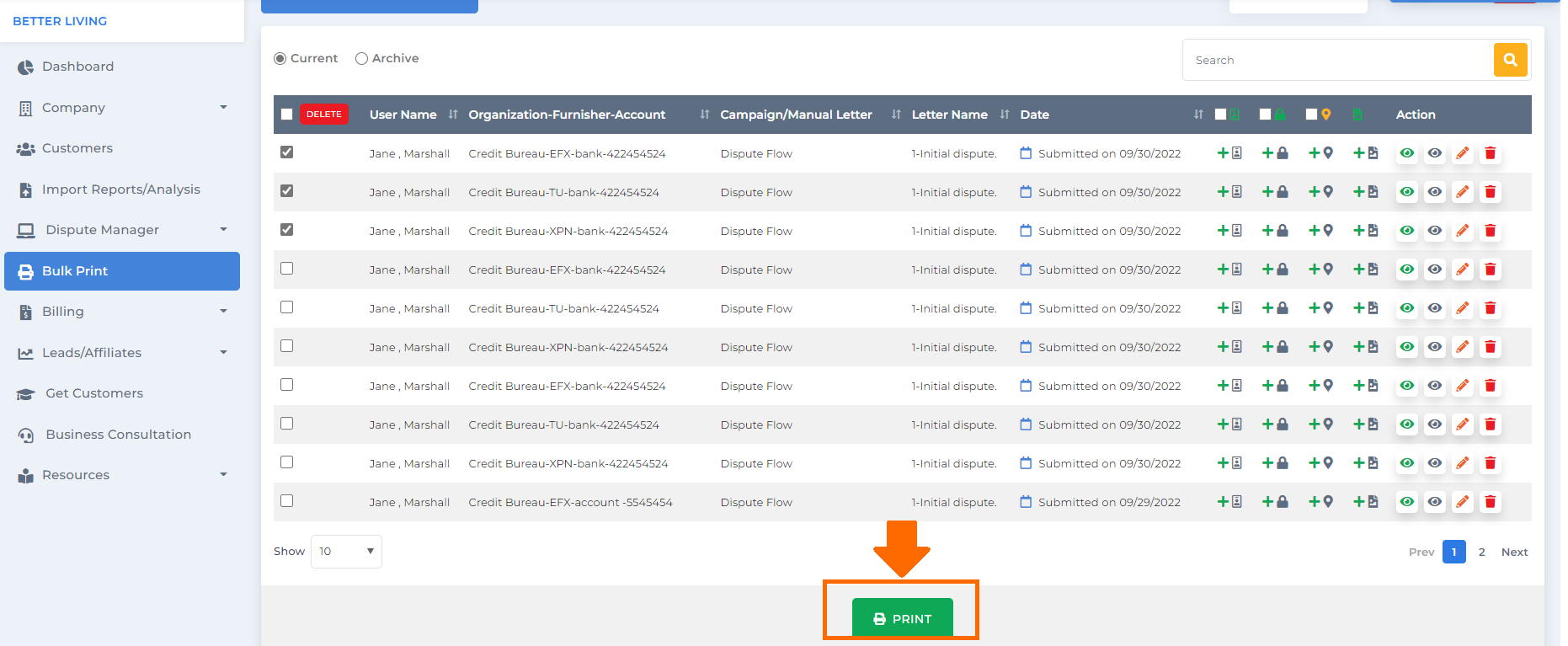Screen dimensions: 1568x646
Task: Sort by Letter Name column arrows
Action: (x=1005, y=115)
